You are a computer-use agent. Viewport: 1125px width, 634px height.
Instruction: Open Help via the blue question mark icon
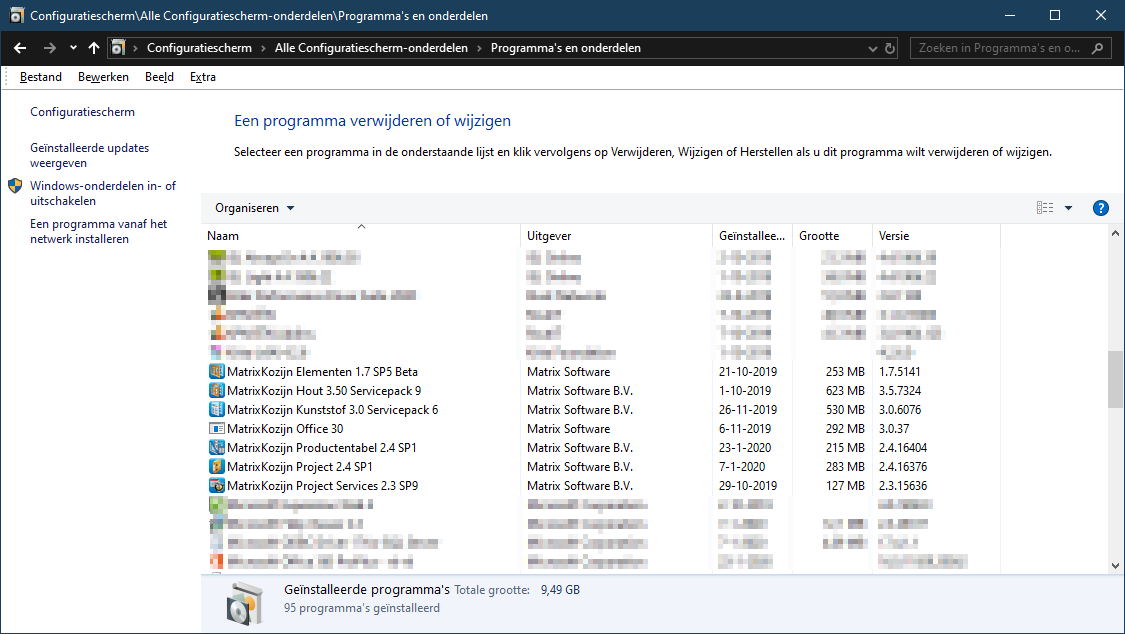[1101, 207]
